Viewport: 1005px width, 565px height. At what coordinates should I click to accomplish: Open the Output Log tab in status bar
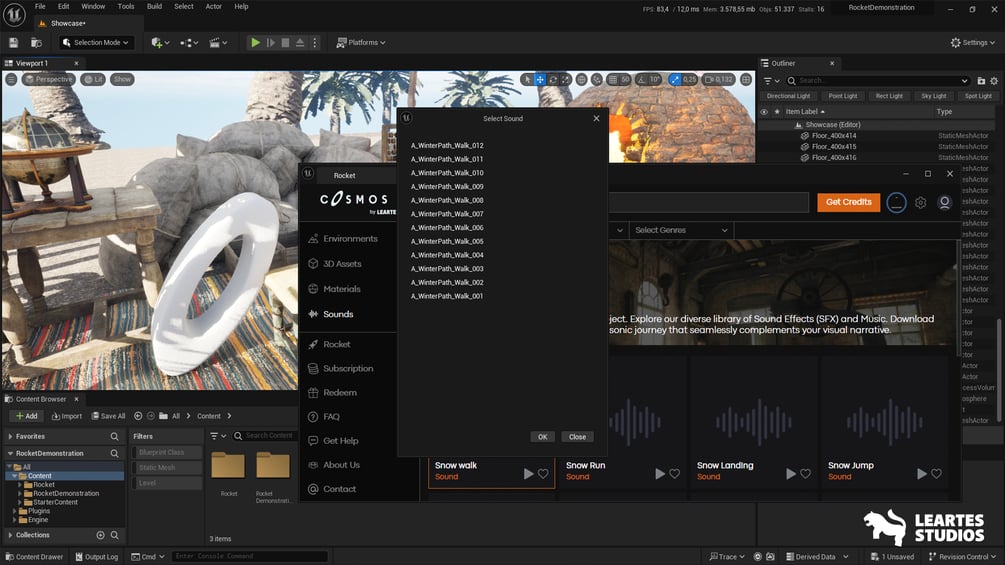coord(96,557)
